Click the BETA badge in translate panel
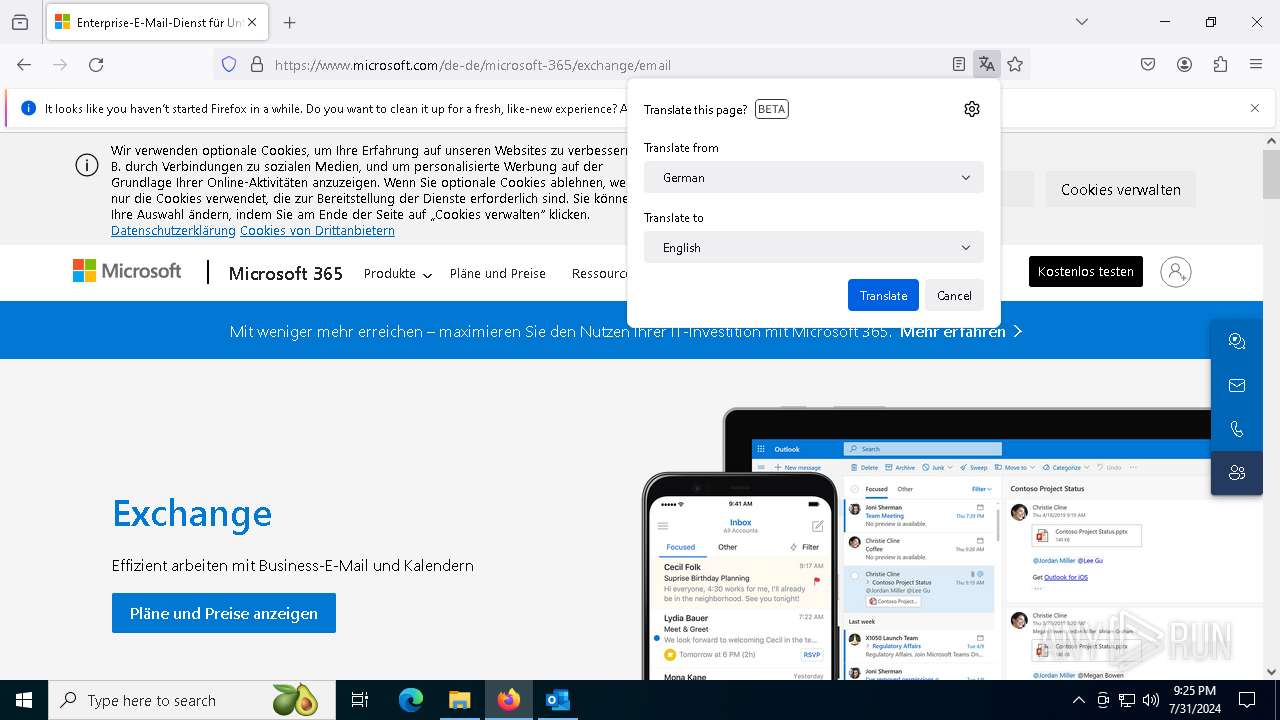 [772, 109]
